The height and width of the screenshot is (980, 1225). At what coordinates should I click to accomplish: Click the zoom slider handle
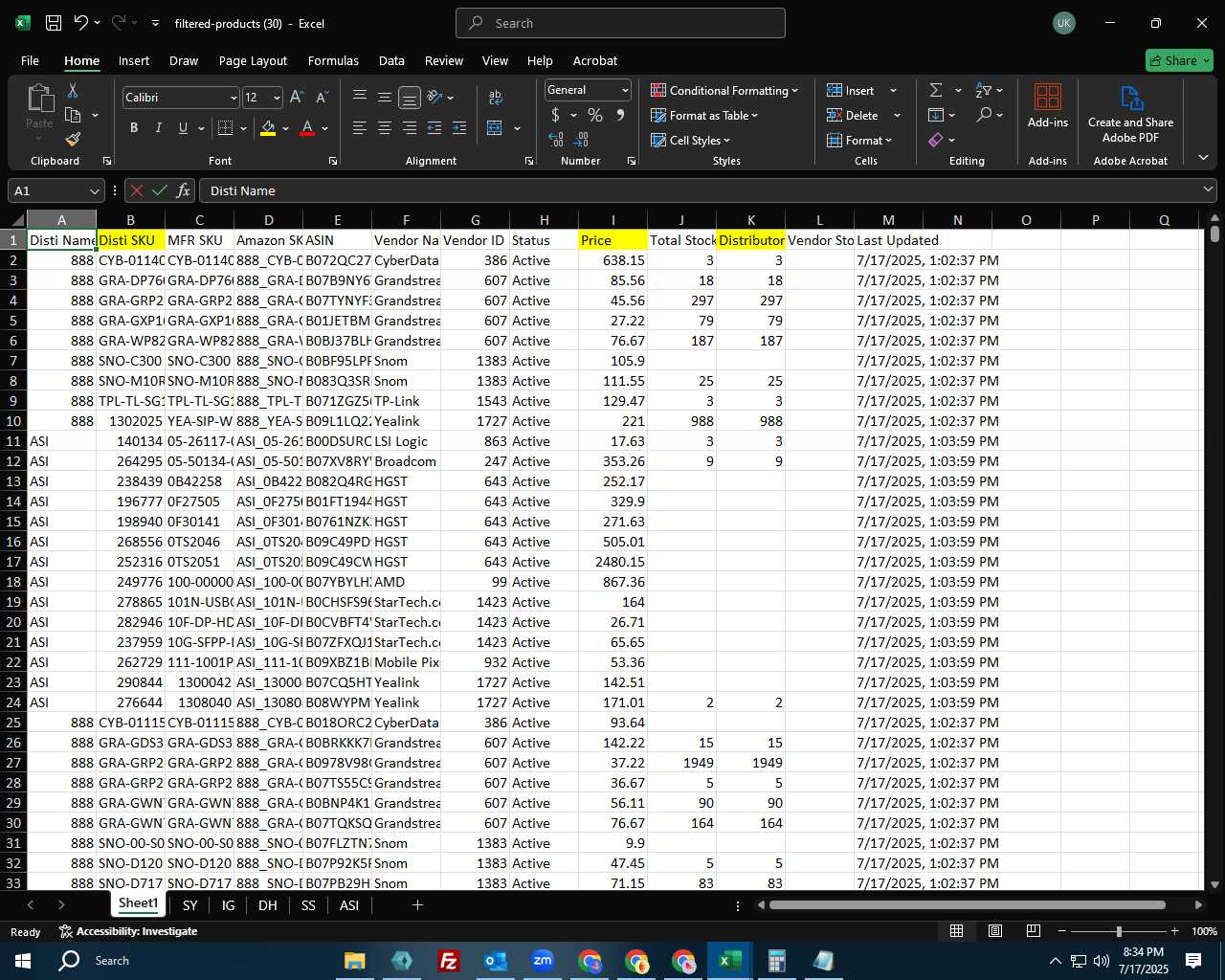coord(1119,931)
